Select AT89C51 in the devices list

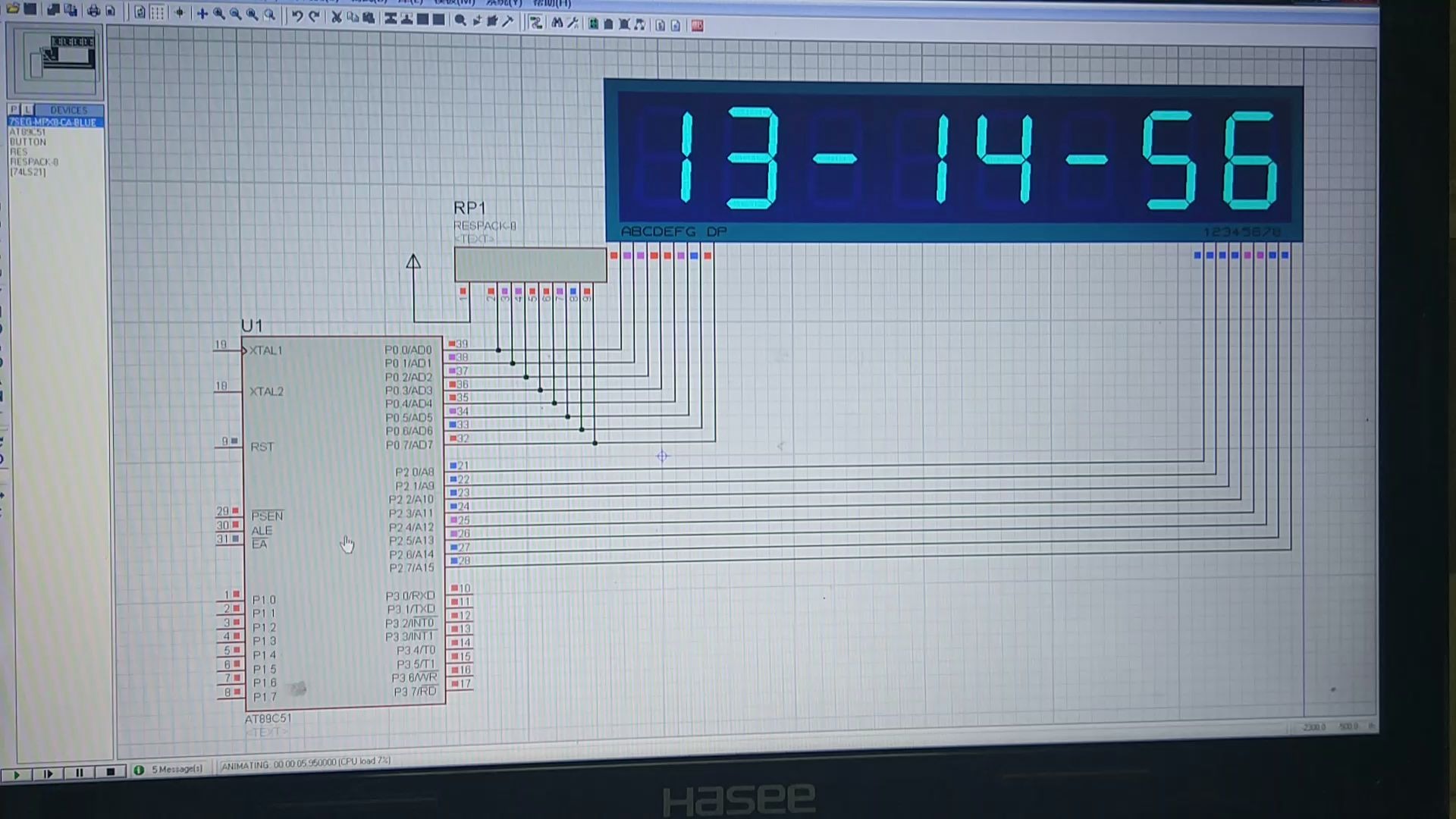click(x=28, y=132)
